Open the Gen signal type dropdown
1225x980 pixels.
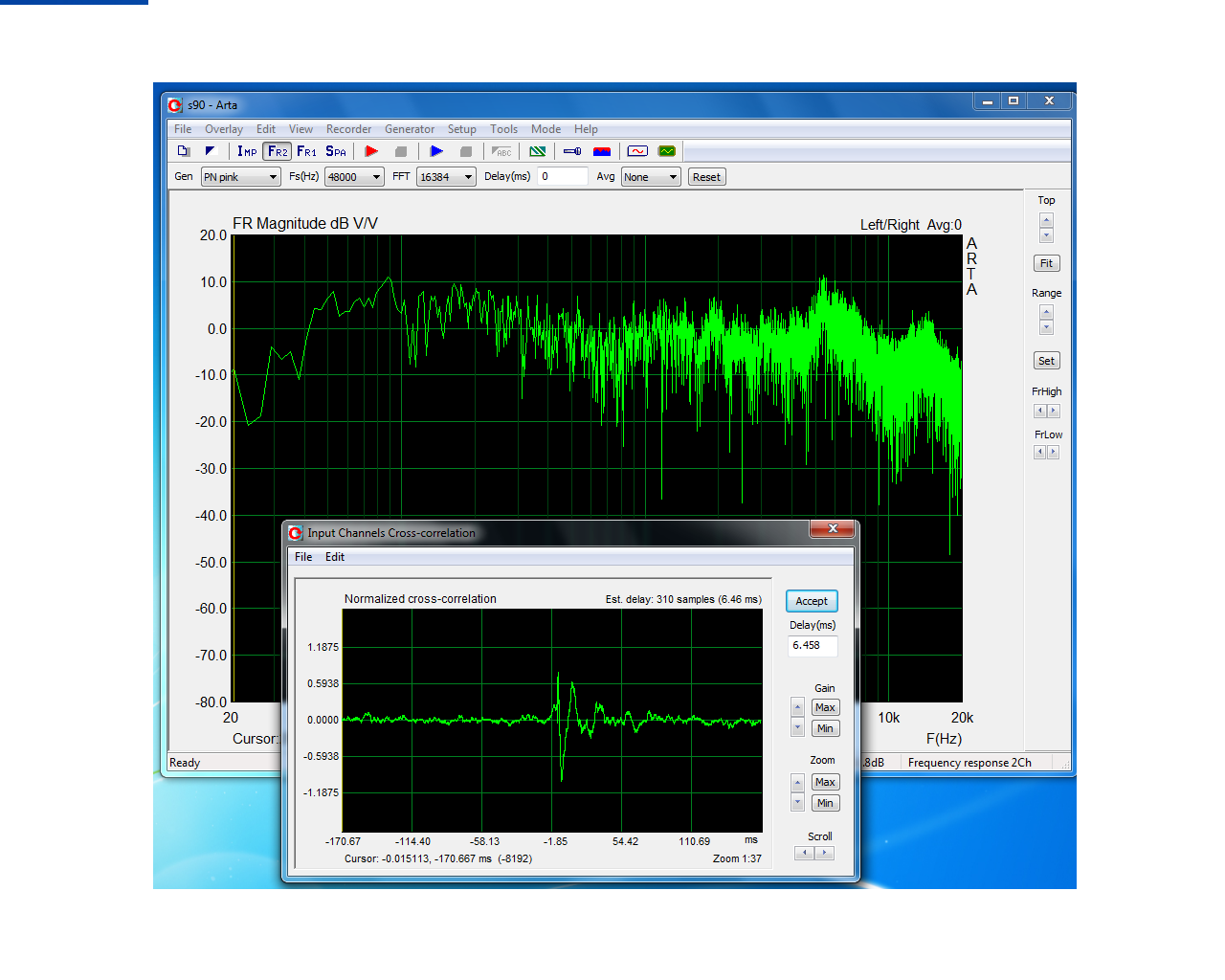pyautogui.click(x=240, y=177)
